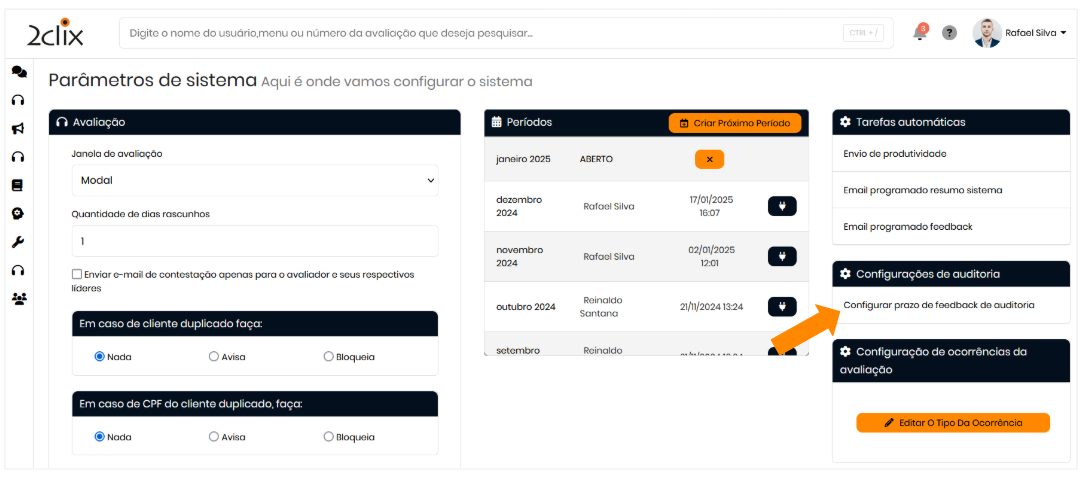
Task: Select Bloqueia for duplicated client CPF
Action: point(329,437)
